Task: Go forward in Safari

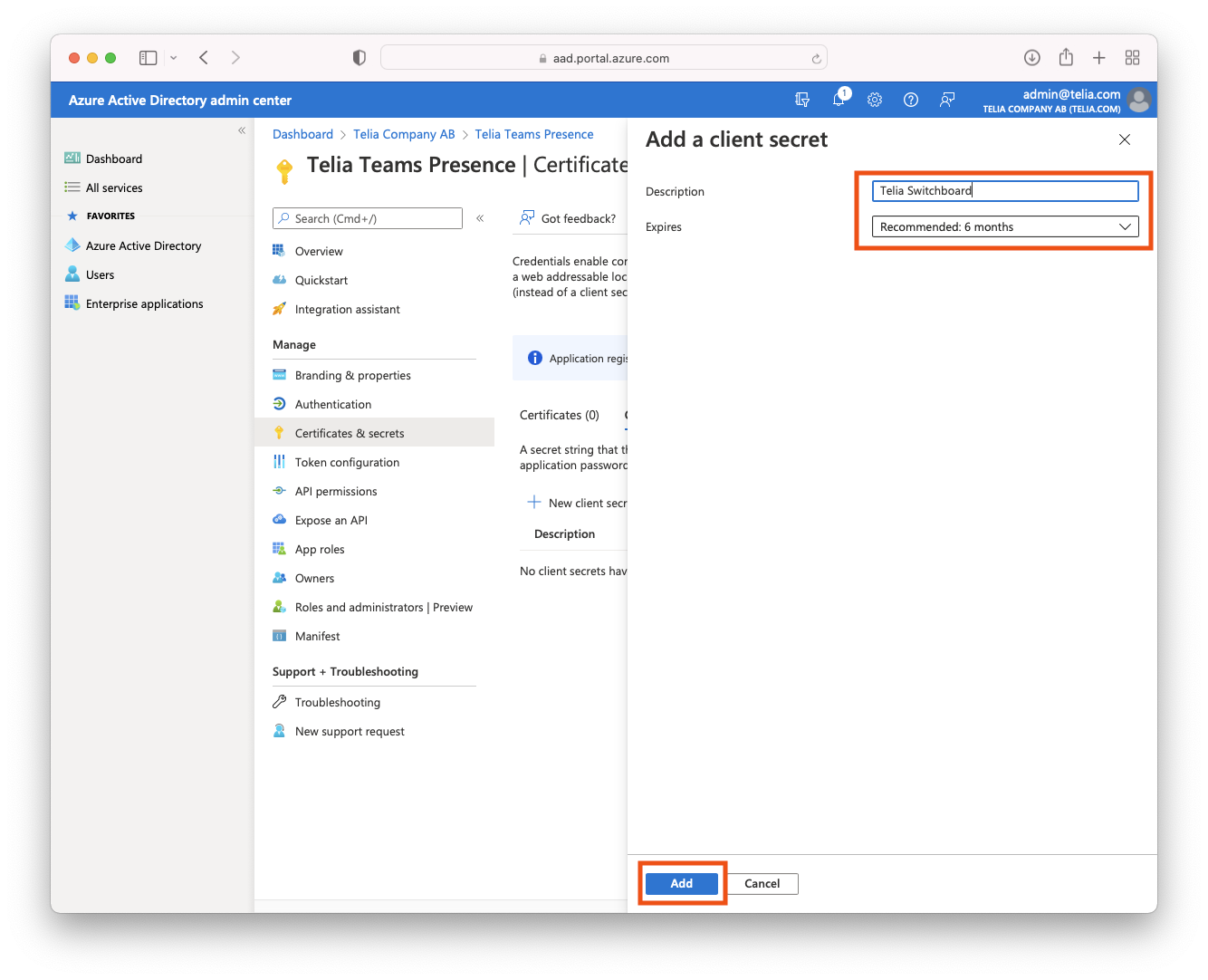Action: (x=235, y=58)
